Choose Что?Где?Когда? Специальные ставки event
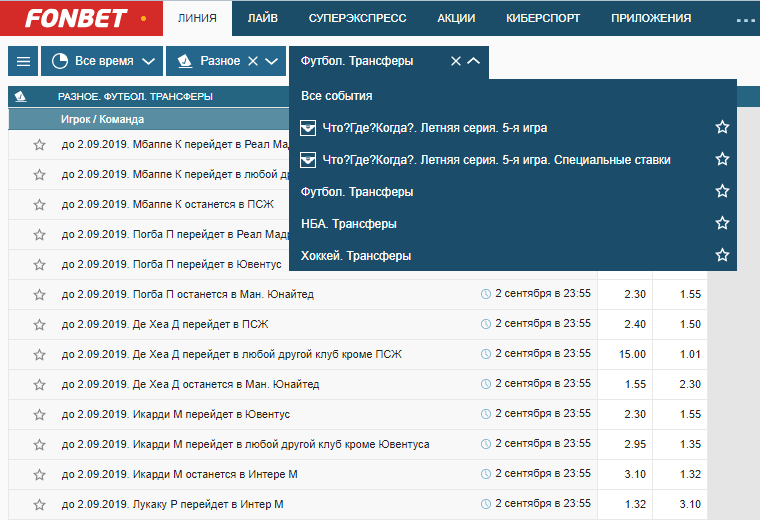Screen dimensions: 760x520 point(496,160)
